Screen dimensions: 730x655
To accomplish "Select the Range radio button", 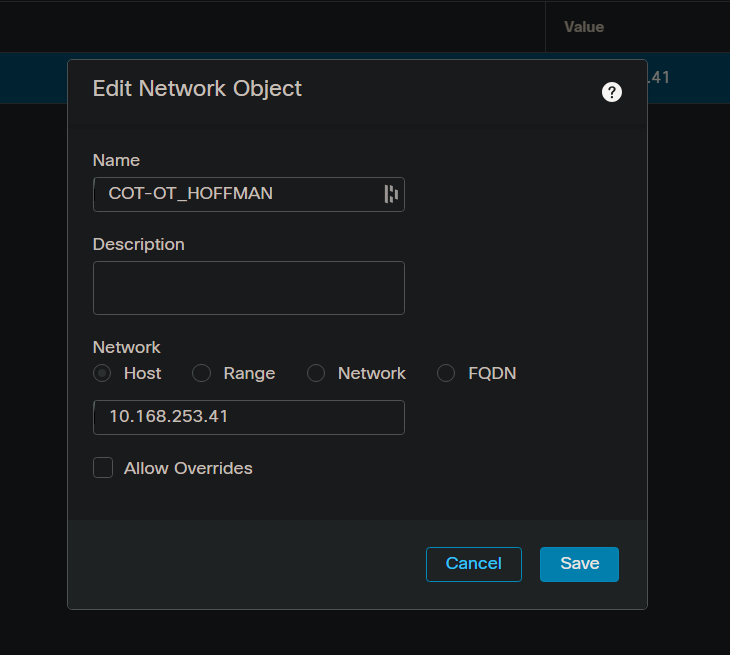I will (x=202, y=373).
